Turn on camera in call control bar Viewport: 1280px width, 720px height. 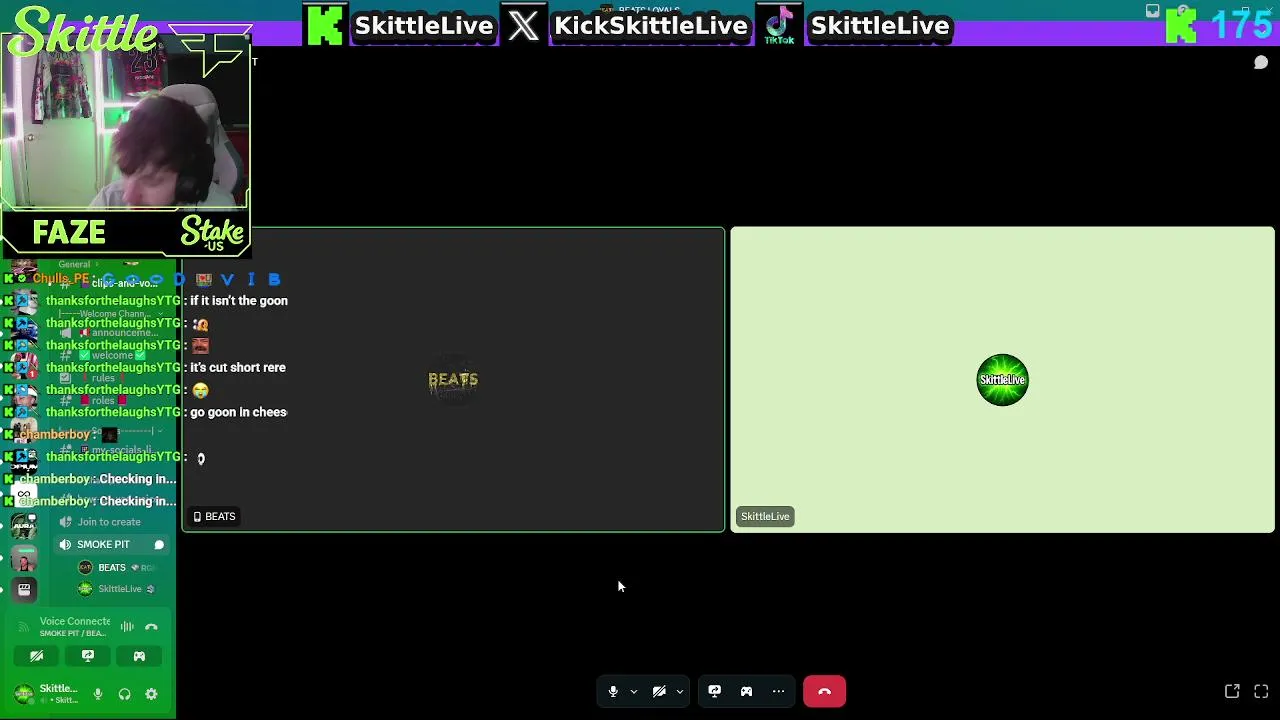coord(659,691)
